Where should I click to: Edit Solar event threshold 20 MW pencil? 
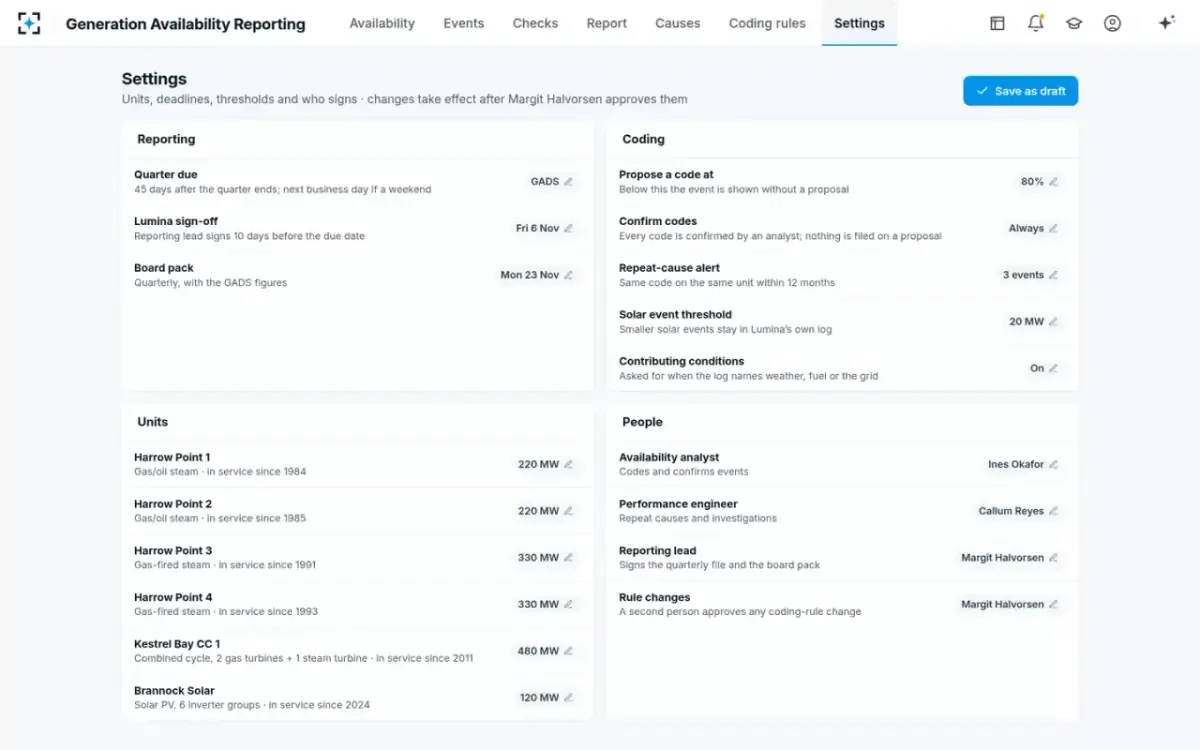[x=1053, y=322]
